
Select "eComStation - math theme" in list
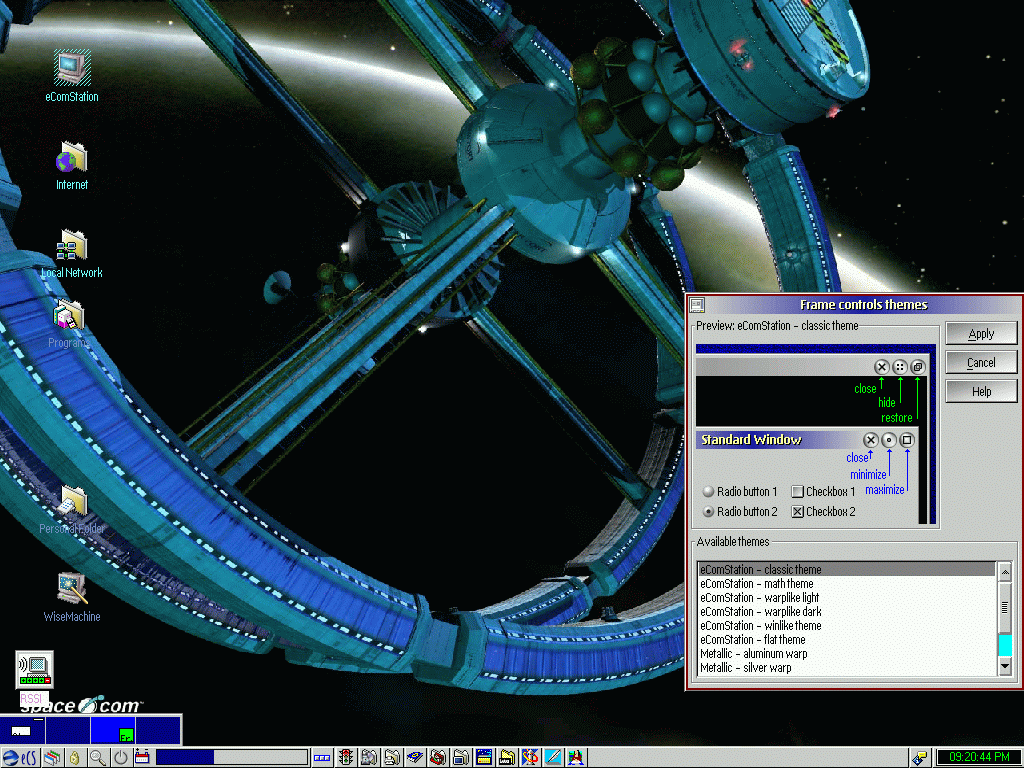(x=757, y=584)
